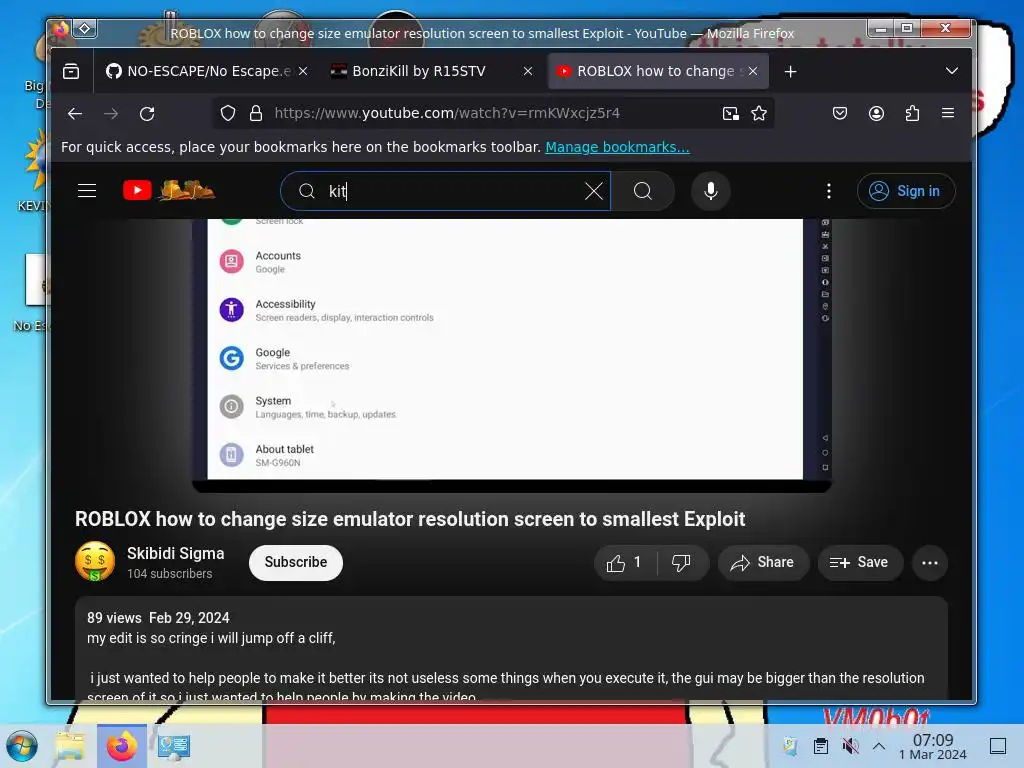Close the NO-ESCAPE GitHub tab

click(303, 71)
